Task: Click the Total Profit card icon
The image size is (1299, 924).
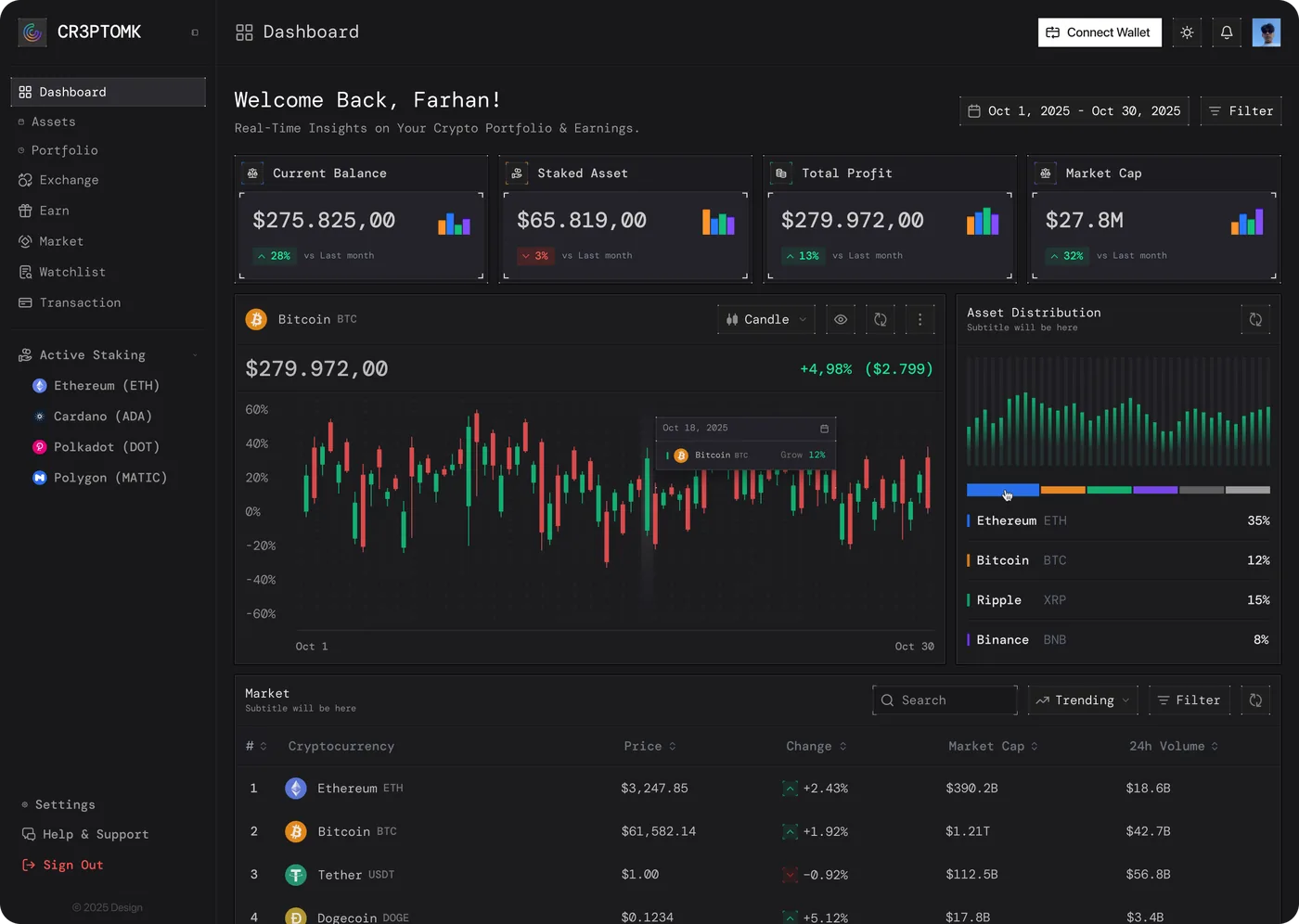Action: (x=781, y=173)
